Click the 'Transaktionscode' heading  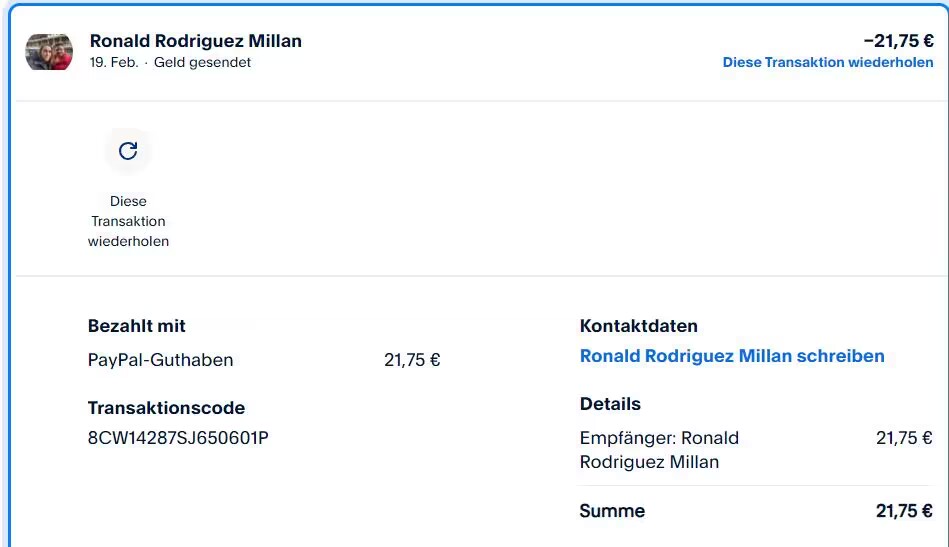(x=166, y=408)
